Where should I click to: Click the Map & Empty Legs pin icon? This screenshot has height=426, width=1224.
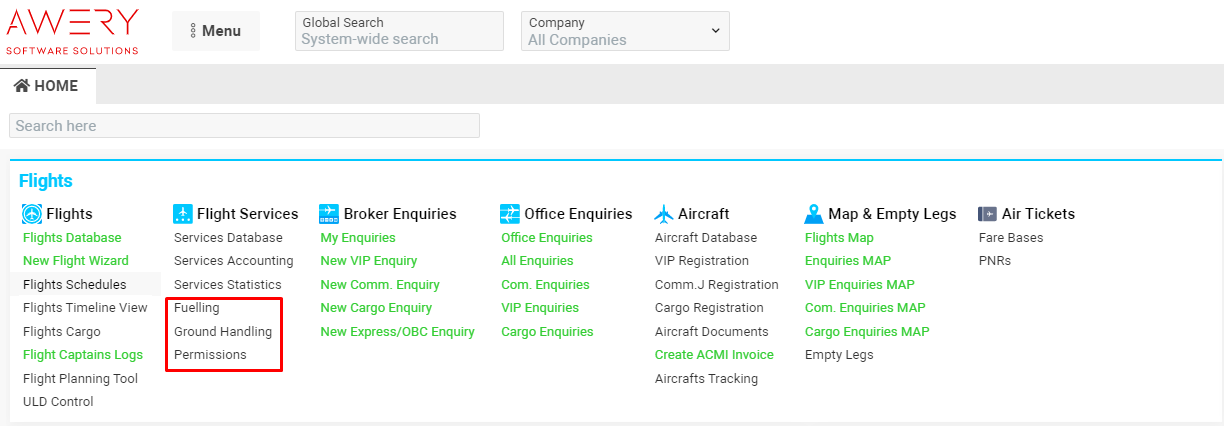click(814, 214)
